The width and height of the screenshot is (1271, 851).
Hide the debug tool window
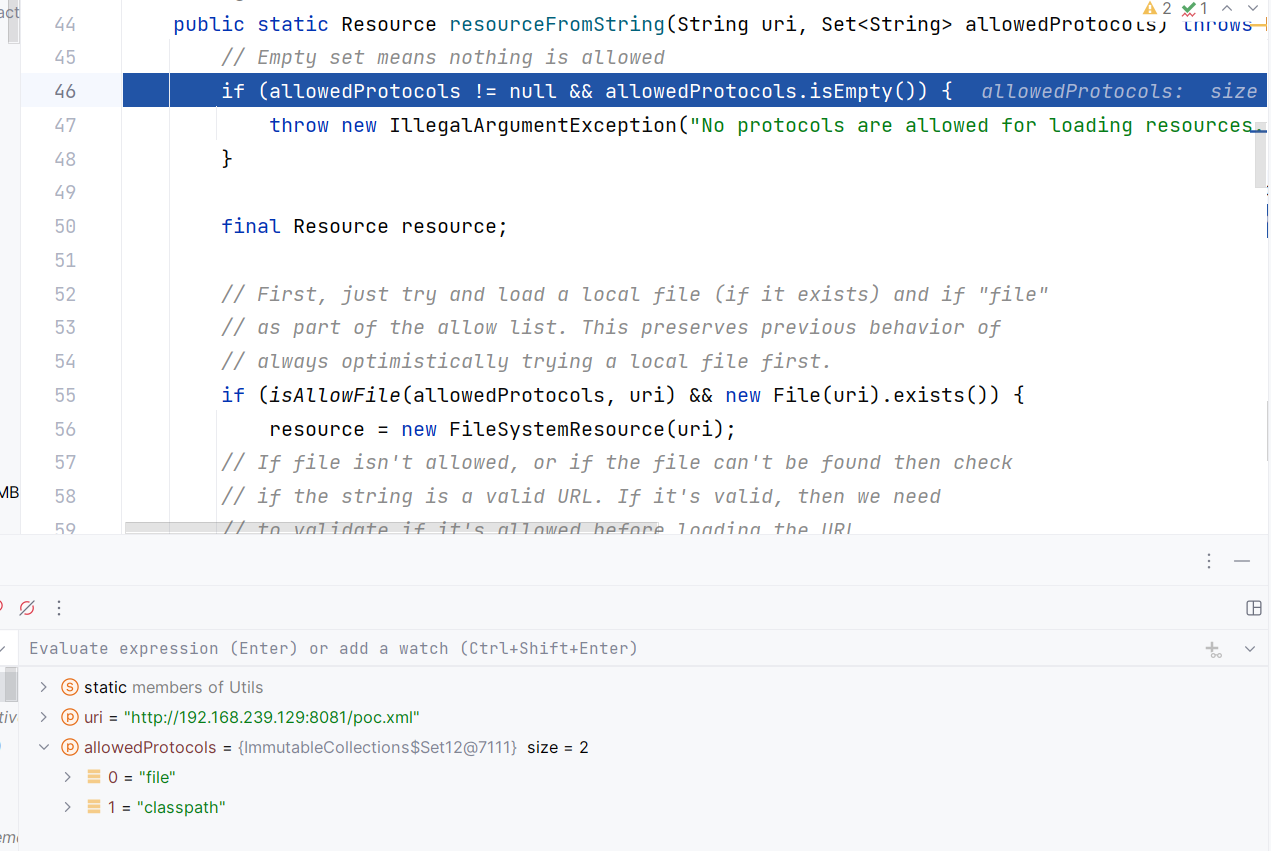click(1242, 561)
